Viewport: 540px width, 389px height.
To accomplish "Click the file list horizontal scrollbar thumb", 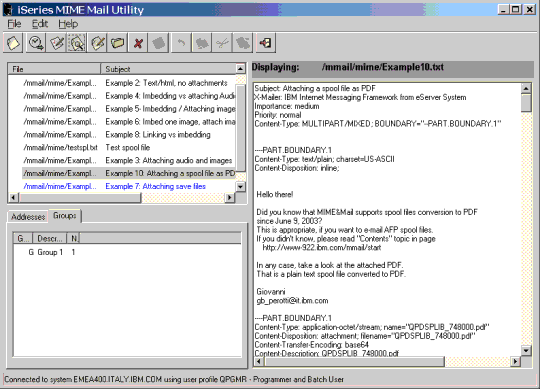I will pyautogui.click(x=80, y=198).
